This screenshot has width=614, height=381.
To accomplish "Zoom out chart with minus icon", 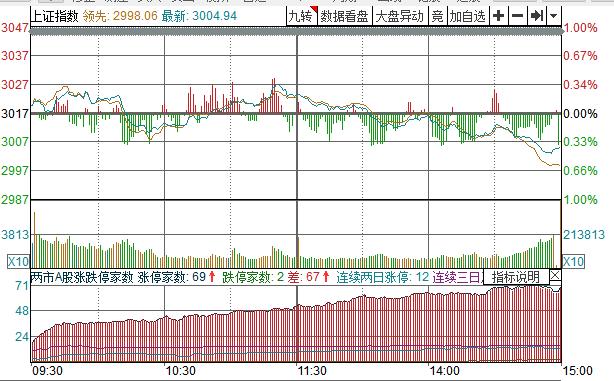I will click(517, 16).
